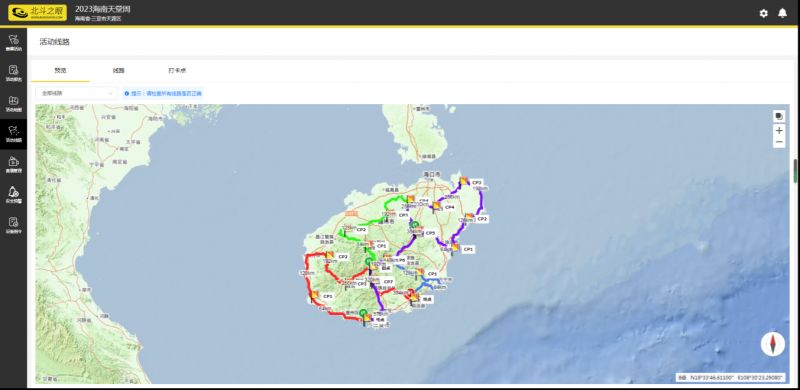
Task: Switch to the check-in points tab
Action: click(x=177, y=70)
